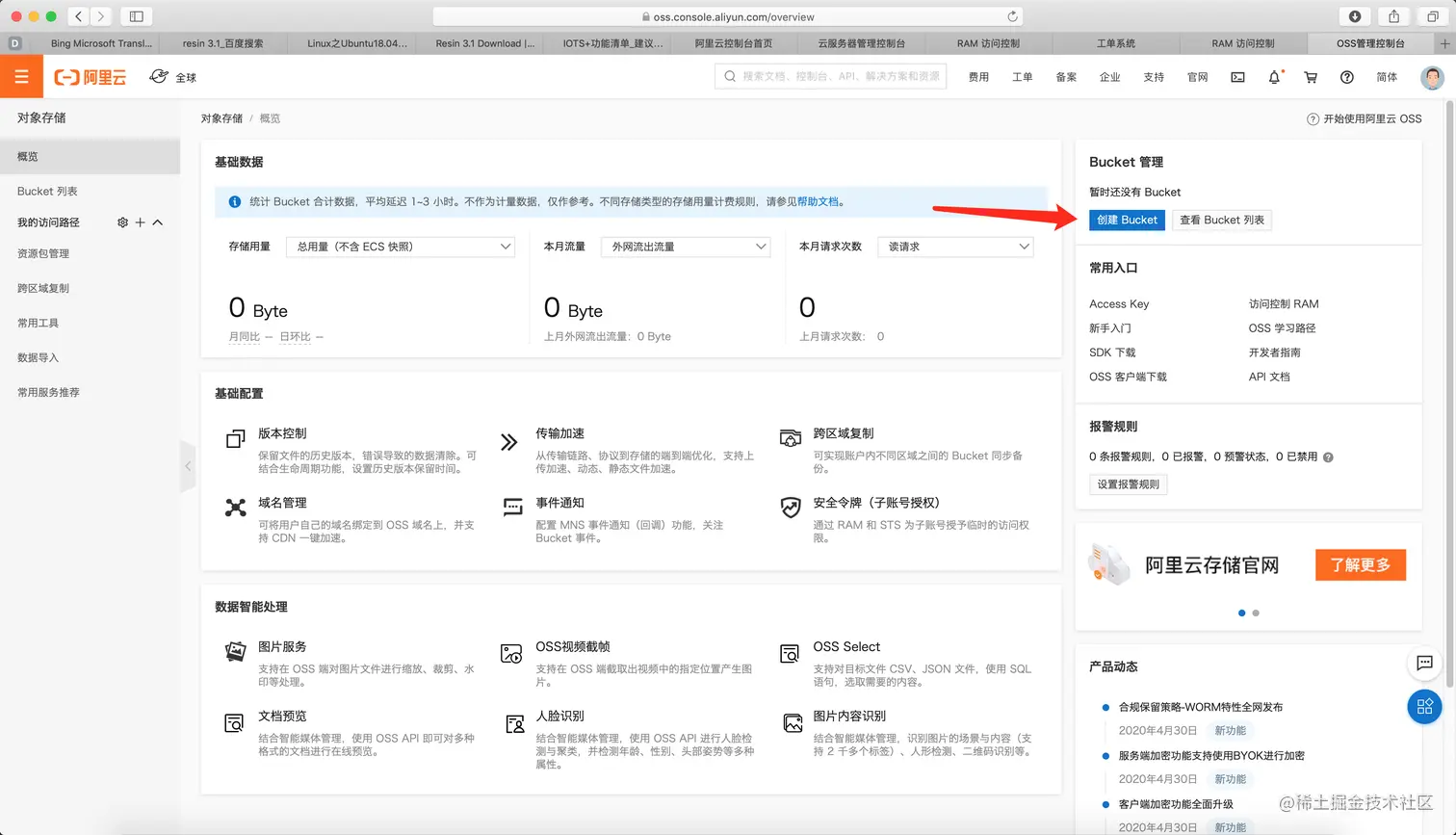Click the 对象存储 breadcrumb
Viewport: 1456px width, 835px height.
coord(221,118)
